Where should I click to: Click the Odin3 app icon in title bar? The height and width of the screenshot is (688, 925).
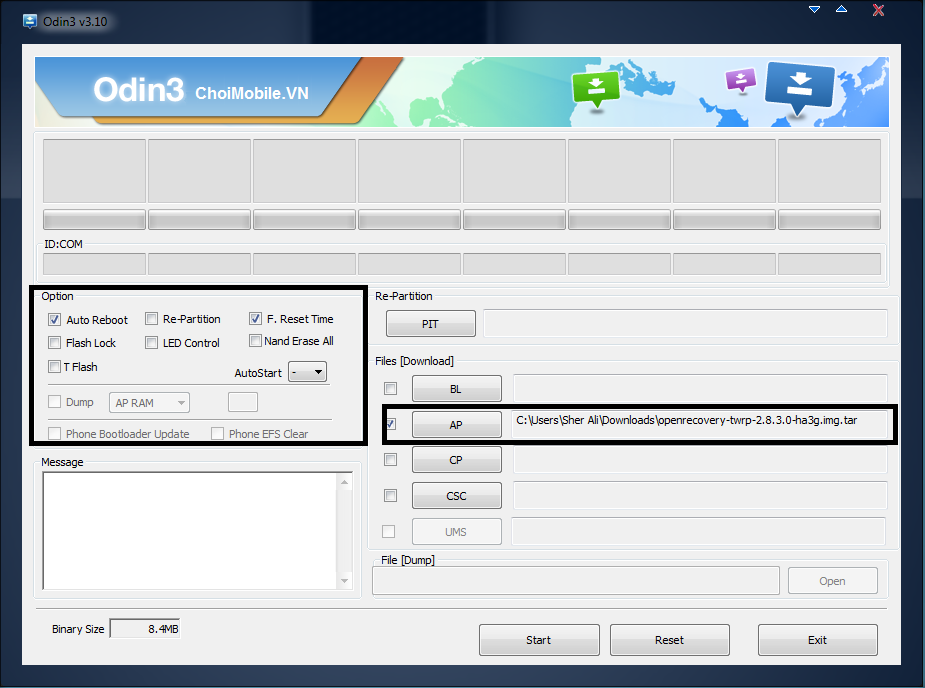click(x=29, y=21)
